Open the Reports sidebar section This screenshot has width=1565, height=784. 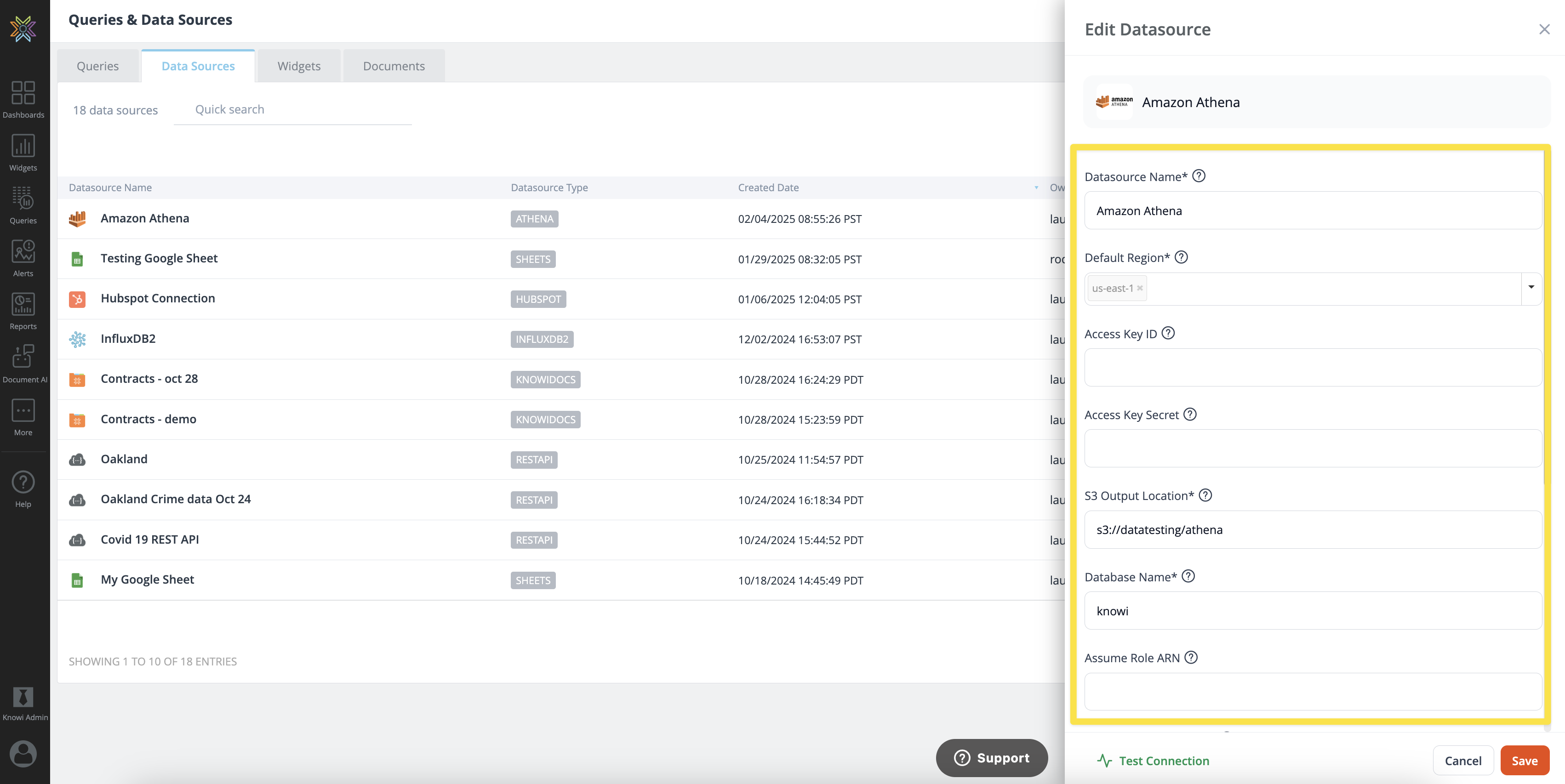tap(23, 310)
